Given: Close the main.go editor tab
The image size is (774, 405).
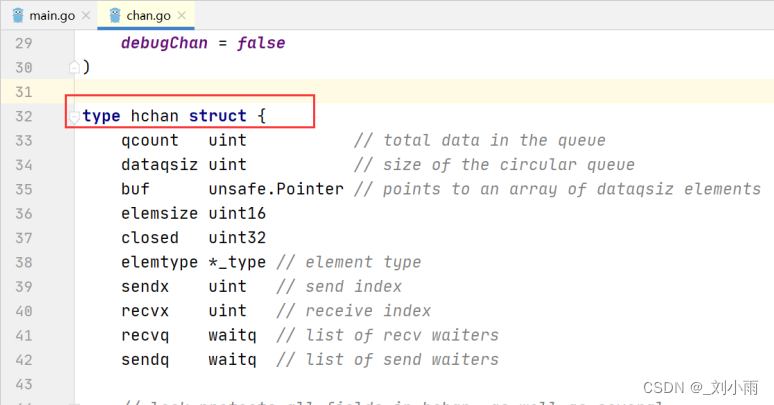Looking at the screenshot, I should coord(85,16).
